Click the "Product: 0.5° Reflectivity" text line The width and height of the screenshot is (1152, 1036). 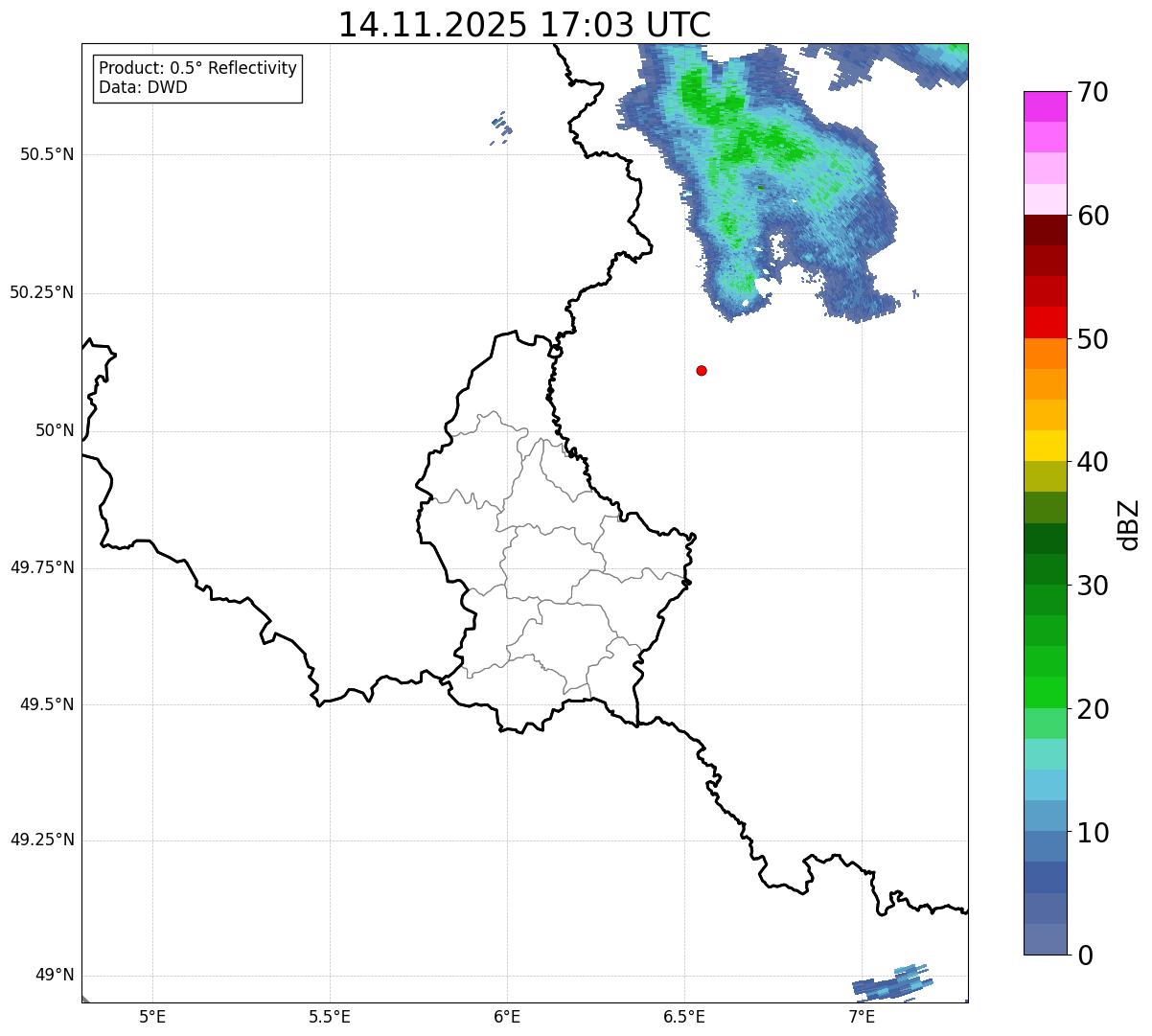[197, 69]
